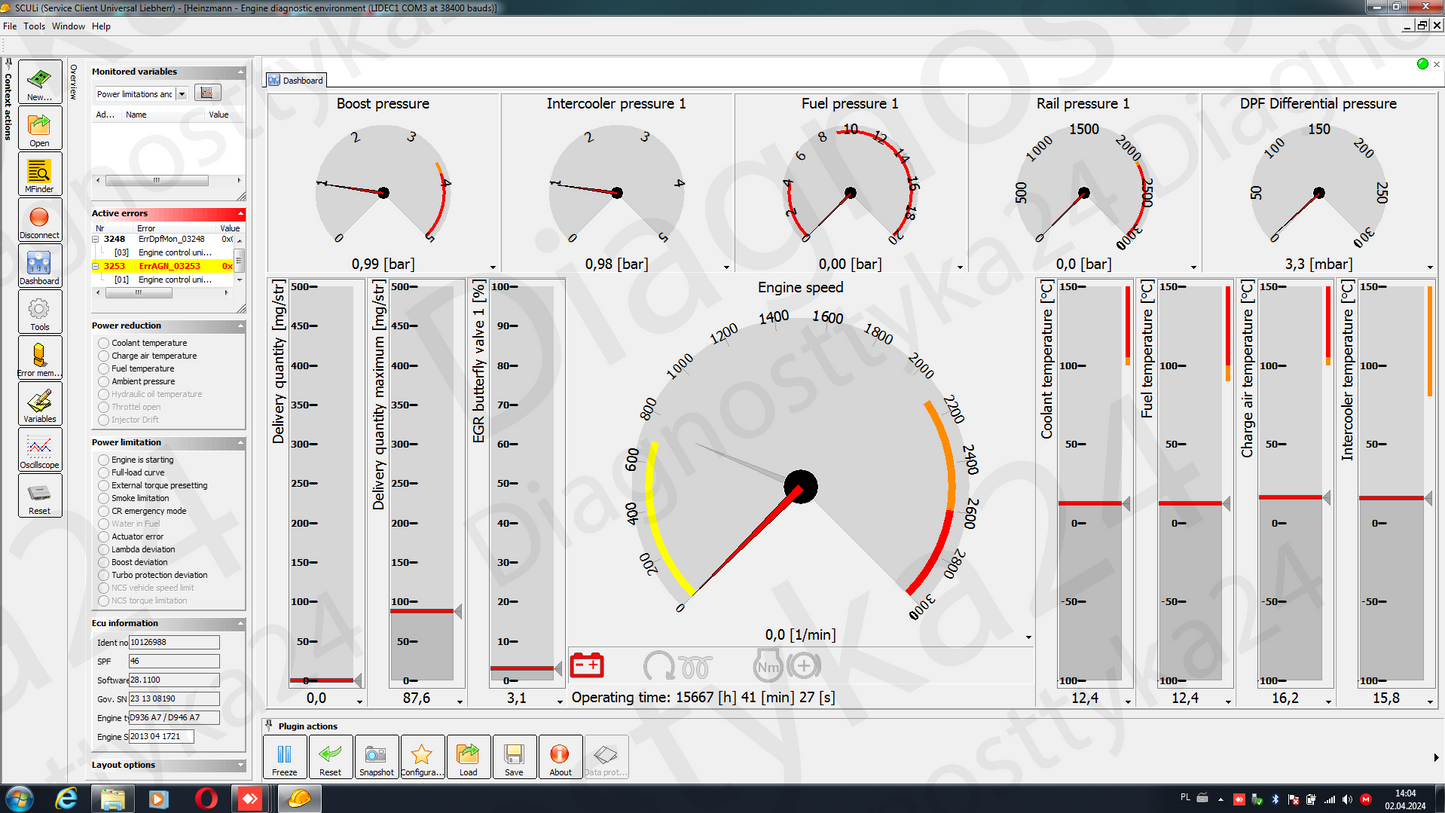Toggle the Turbo protection deviation option
The height and width of the screenshot is (813, 1445).
[104, 575]
